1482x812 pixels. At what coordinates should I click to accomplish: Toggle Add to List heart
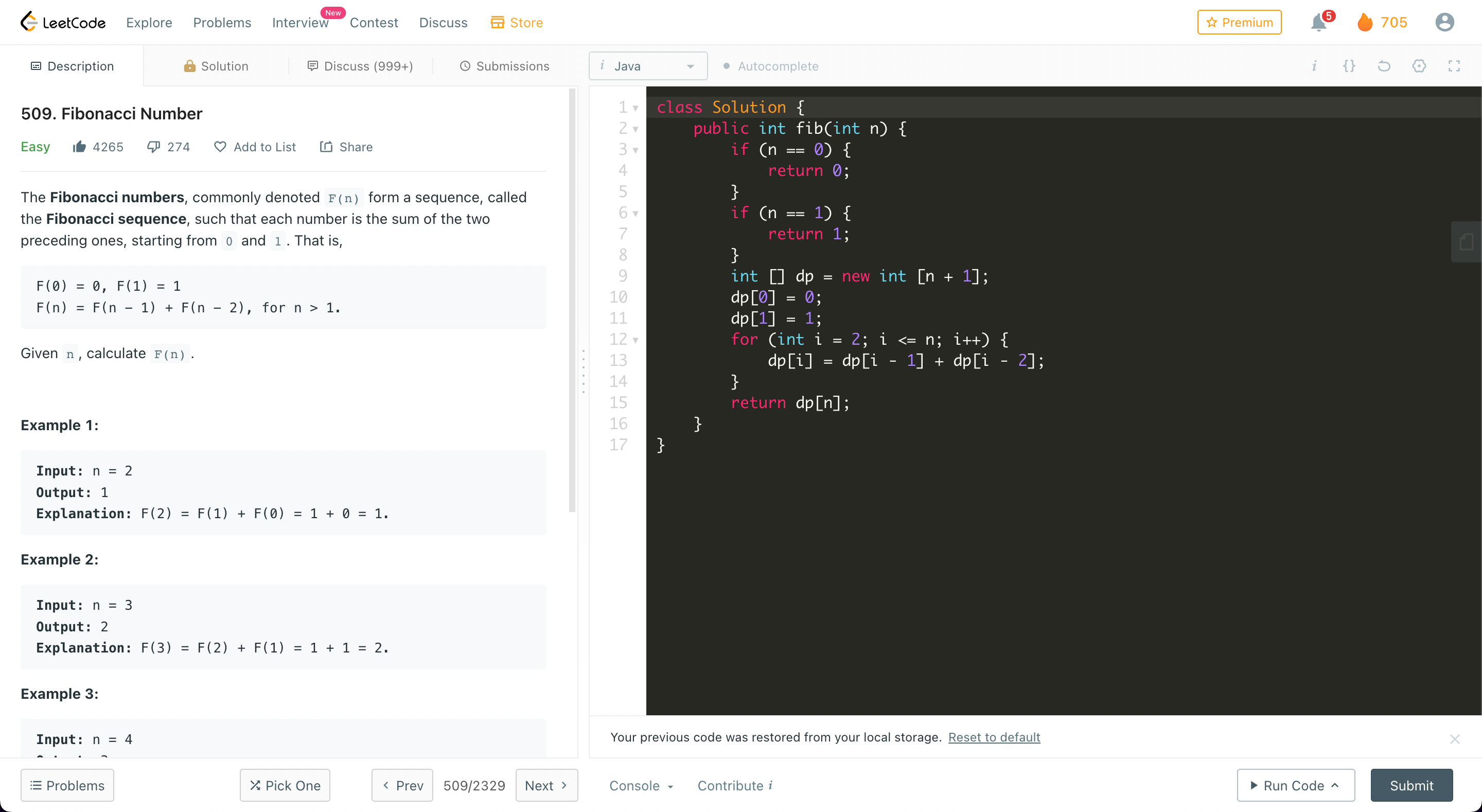pyautogui.click(x=220, y=147)
